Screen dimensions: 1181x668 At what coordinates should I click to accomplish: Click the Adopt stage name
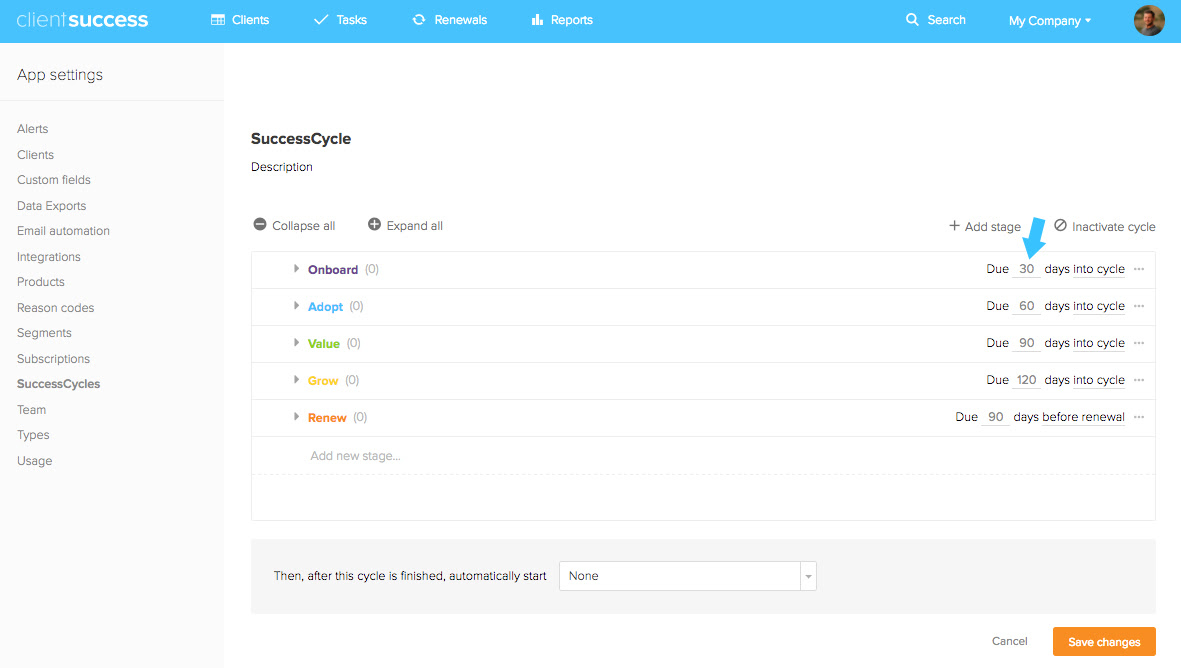(x=325, y=307)
